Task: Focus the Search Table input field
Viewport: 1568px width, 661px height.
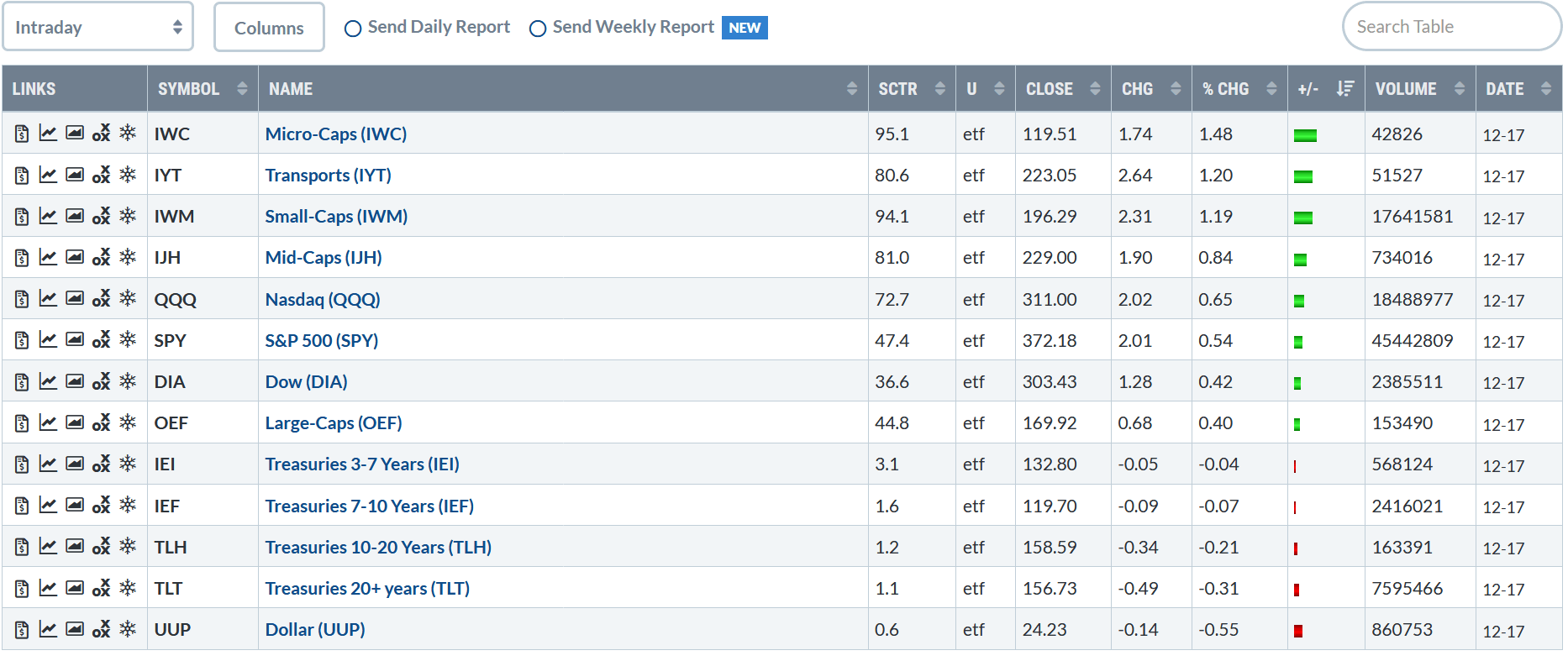Action: tap(1452, 26)
